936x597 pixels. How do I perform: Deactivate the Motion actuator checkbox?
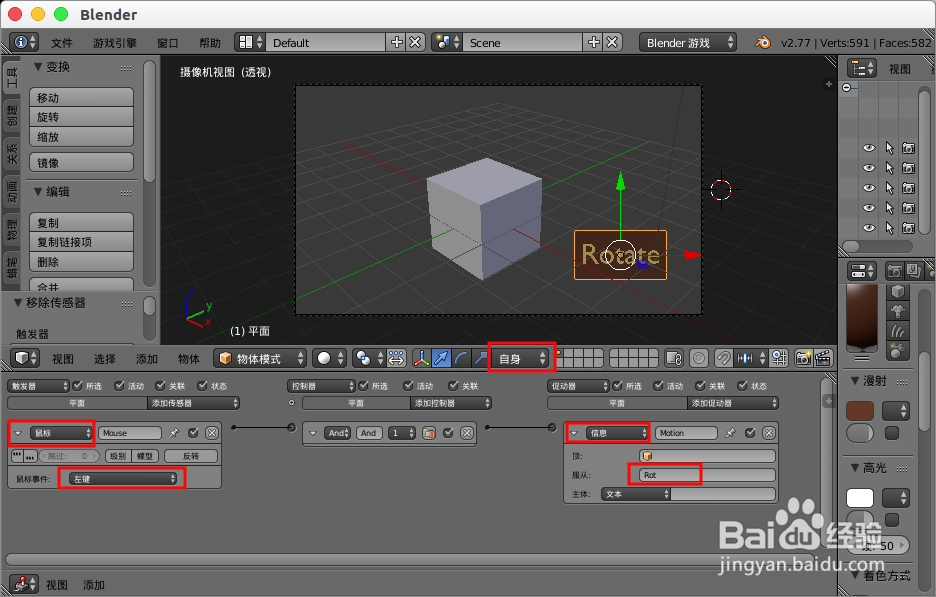pos(750,433)
